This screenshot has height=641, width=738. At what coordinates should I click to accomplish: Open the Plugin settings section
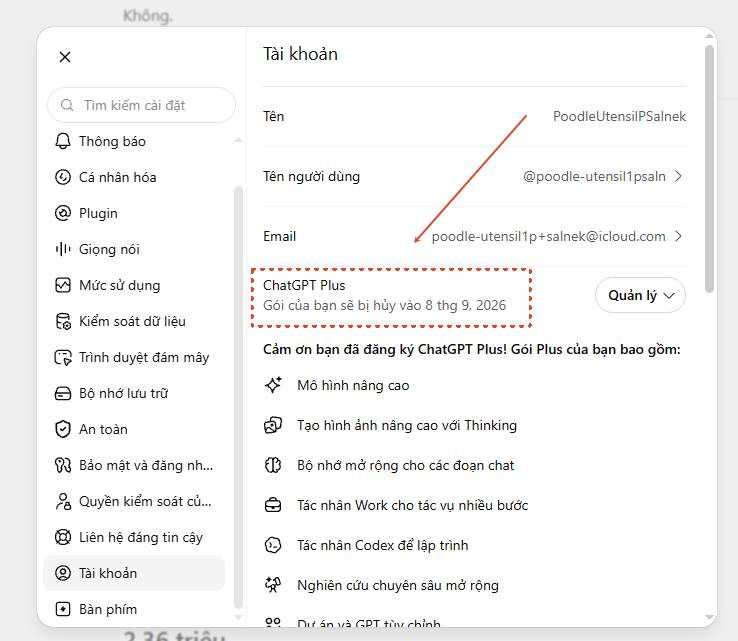(x=134, y=213)
